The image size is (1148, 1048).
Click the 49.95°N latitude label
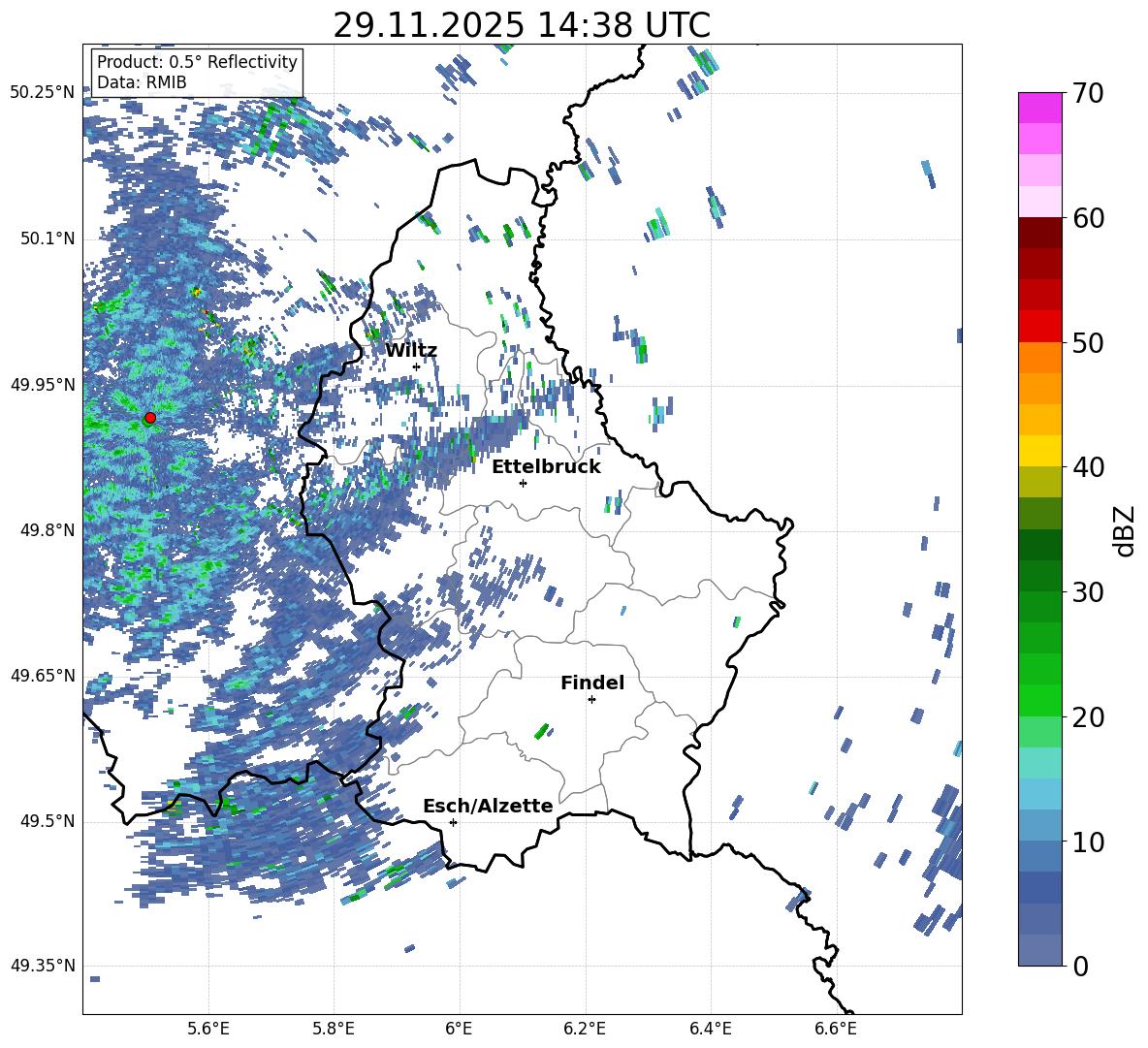[43, 385]
